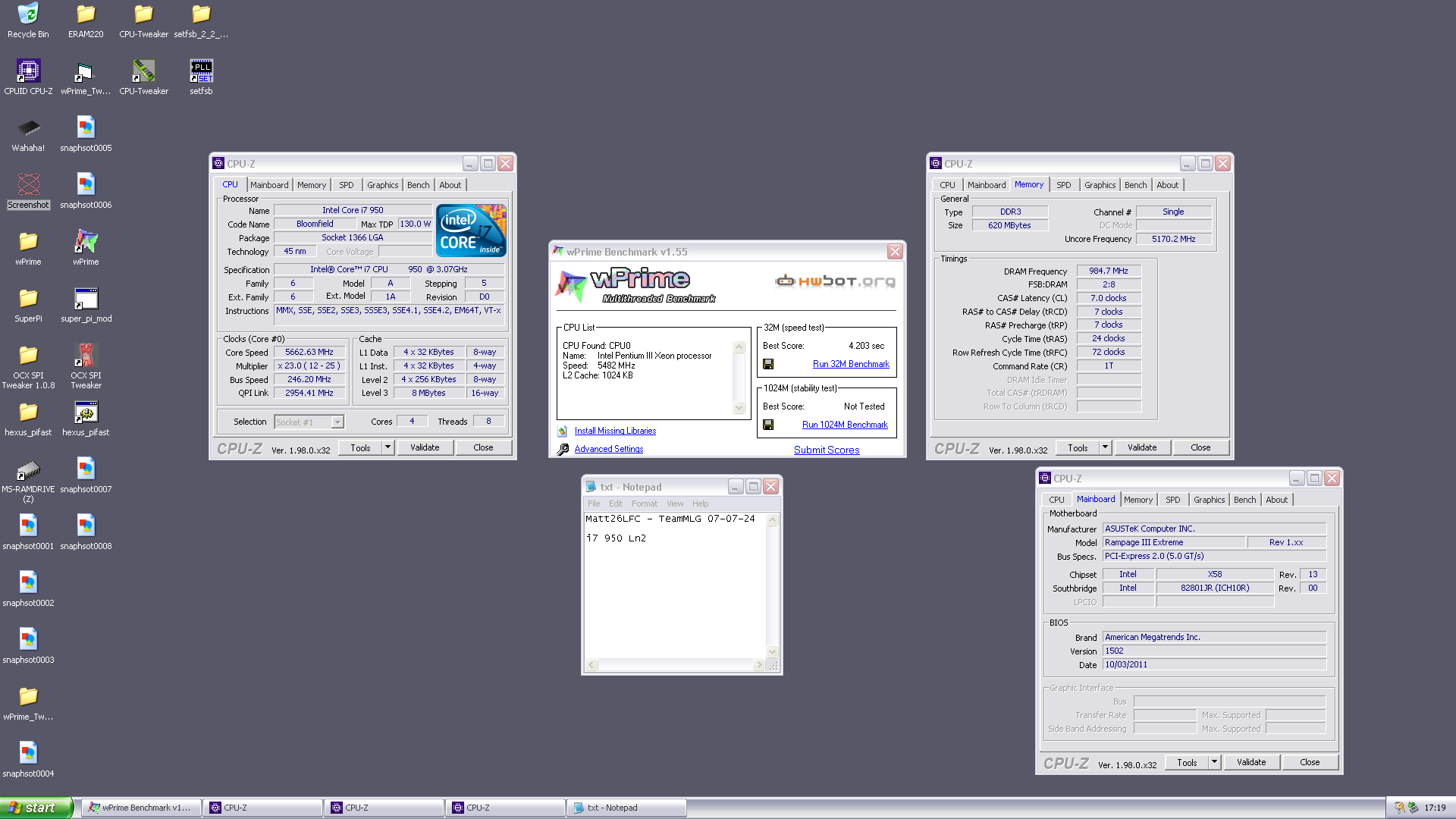
Task: Click Validate in the CPU-Z CPU window
Action: tap(425, 447)
